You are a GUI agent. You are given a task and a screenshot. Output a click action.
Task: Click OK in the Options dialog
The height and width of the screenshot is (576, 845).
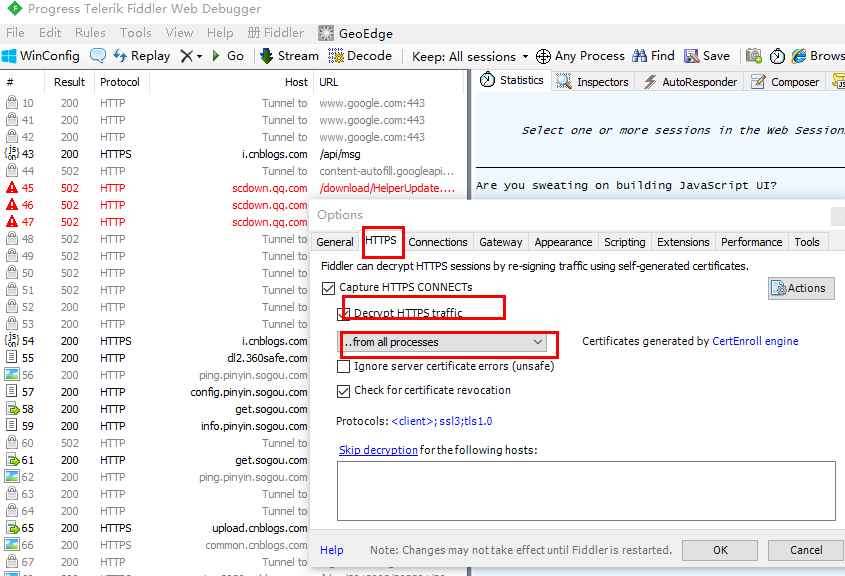coord(720,550)
